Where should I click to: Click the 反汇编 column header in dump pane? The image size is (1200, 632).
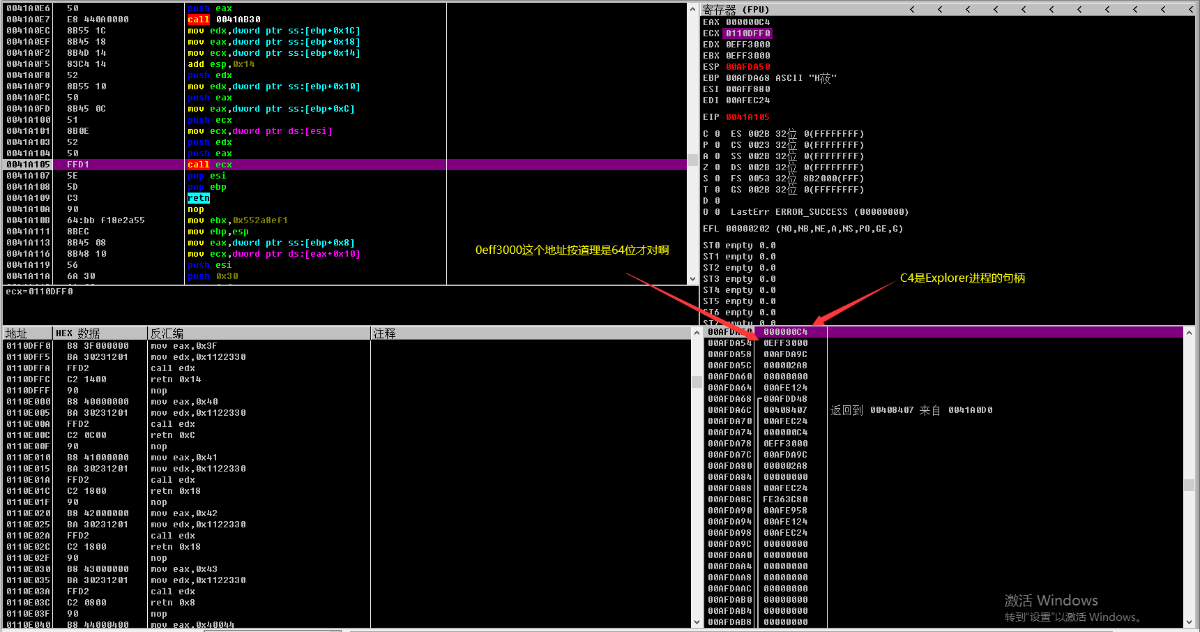coord(258,333)
